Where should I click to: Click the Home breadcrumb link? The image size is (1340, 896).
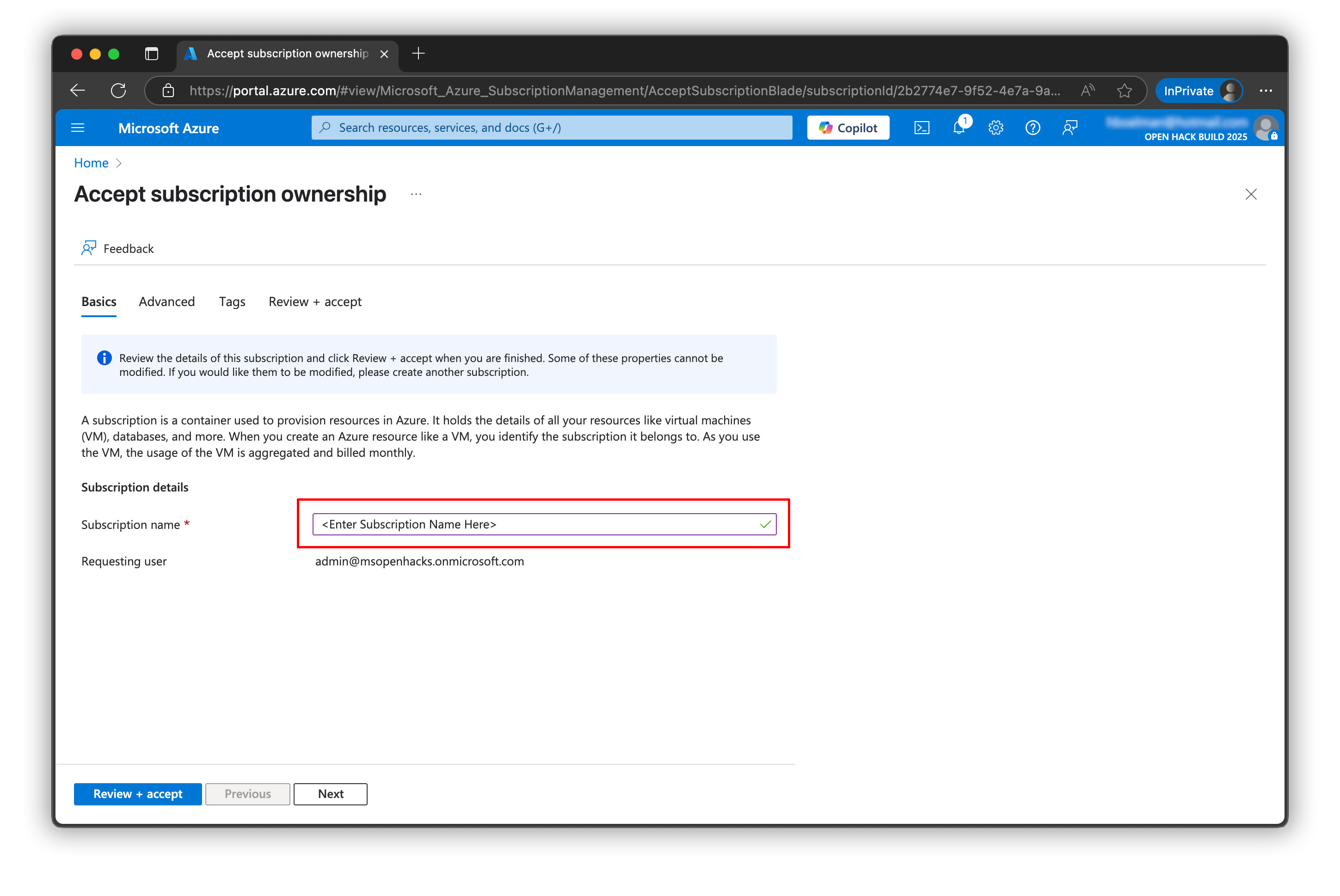point(91,163)
